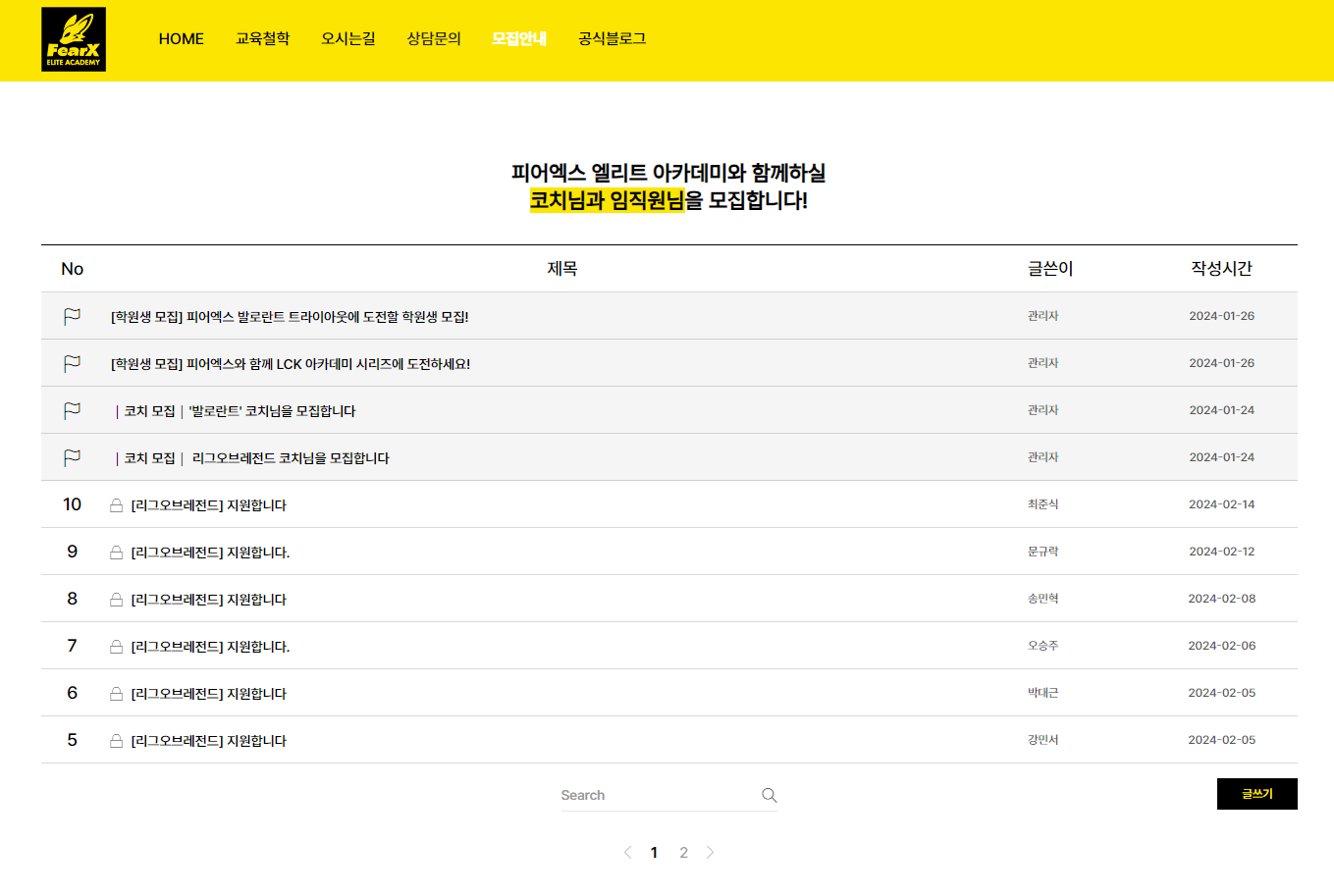This screenshot has height=896, width=1334.
Task: Click the lock icon on post number 9
Action: [116, 553]
